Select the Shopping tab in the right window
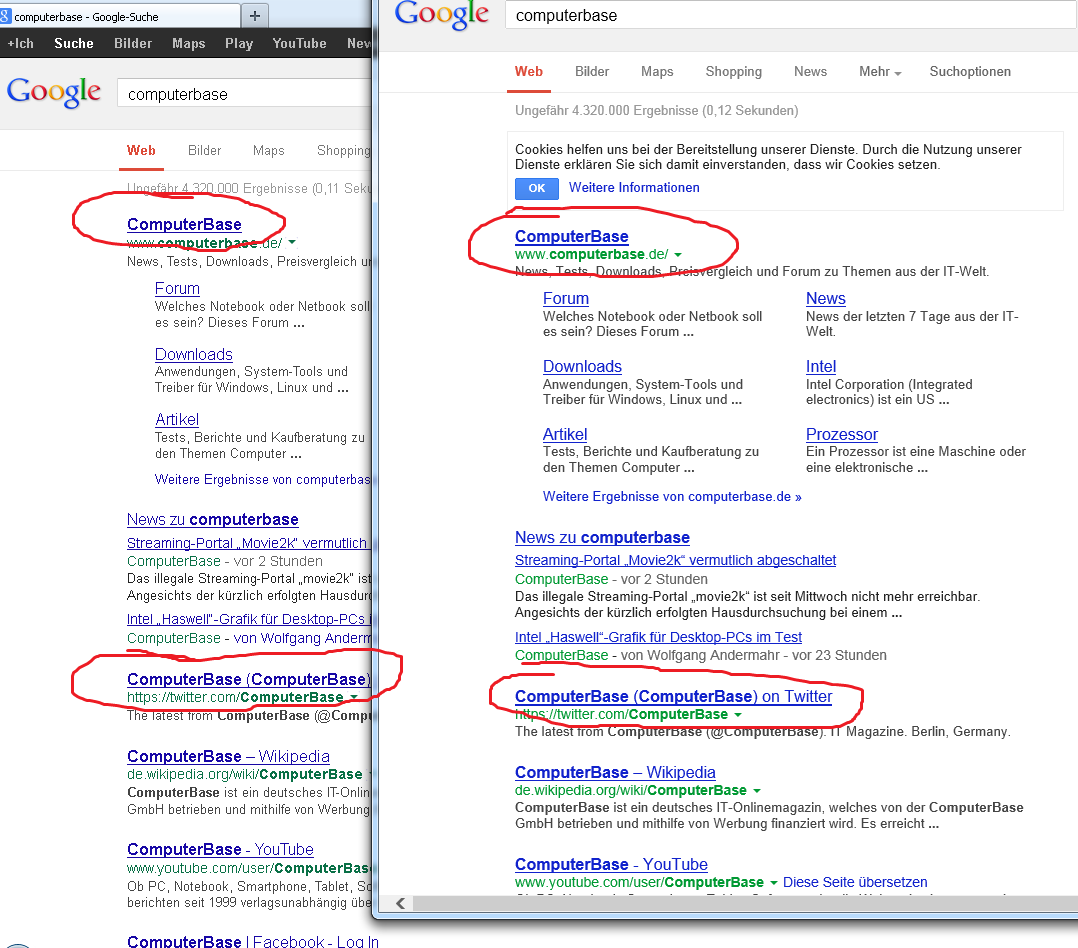Screen dimensions: 1078x948 pyautogui.click(x=734, y=71)
